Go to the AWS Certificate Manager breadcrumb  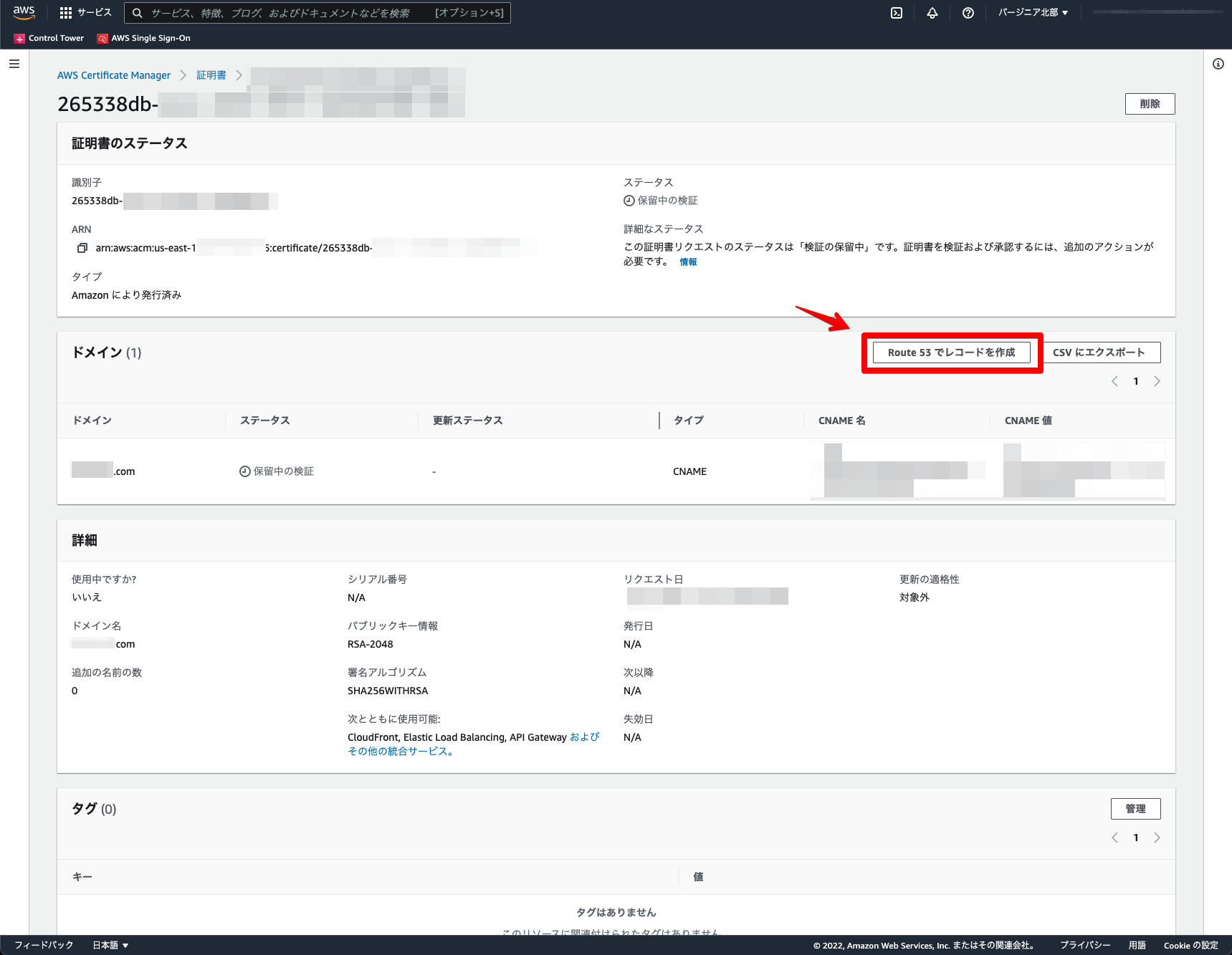tap(114, 75)
